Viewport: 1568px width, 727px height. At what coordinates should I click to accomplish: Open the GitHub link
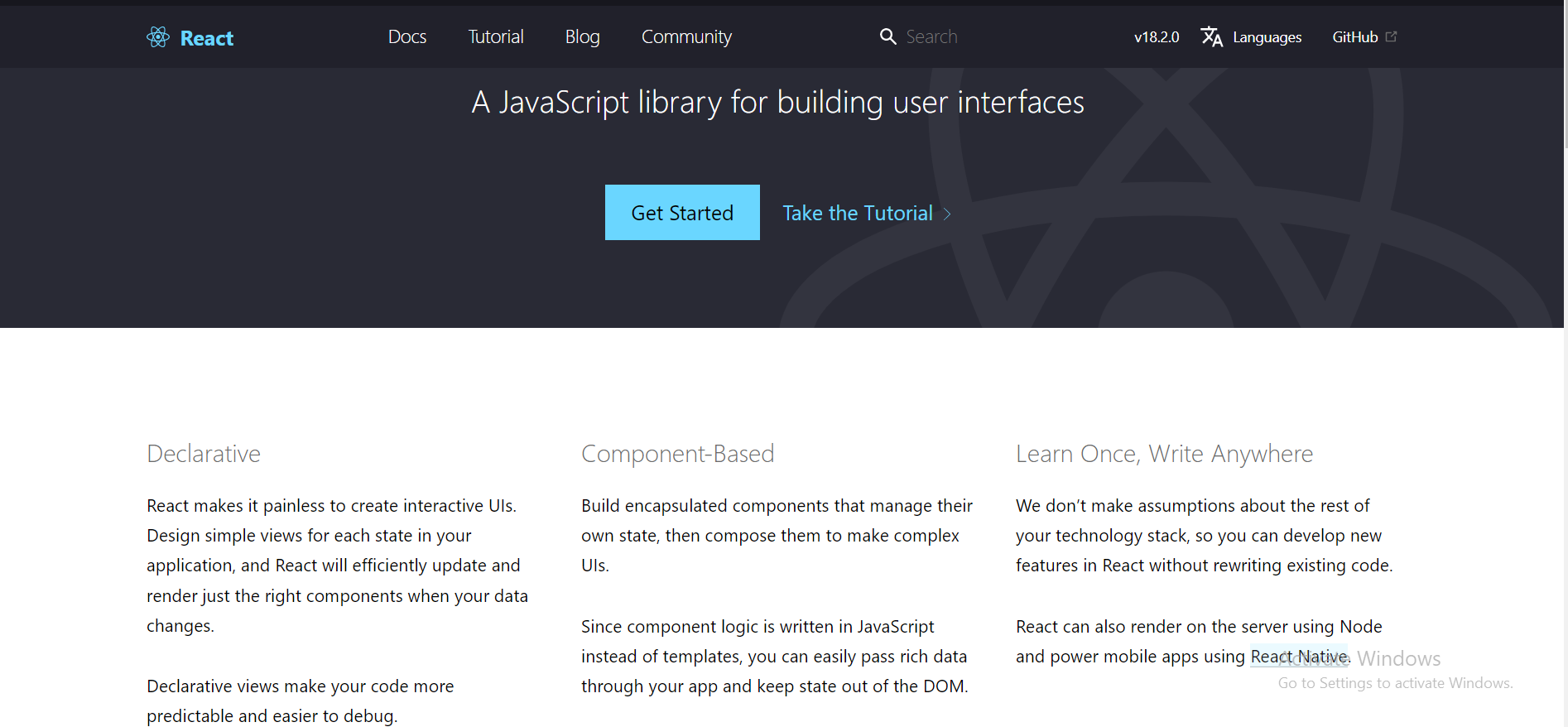[1355, 36]
